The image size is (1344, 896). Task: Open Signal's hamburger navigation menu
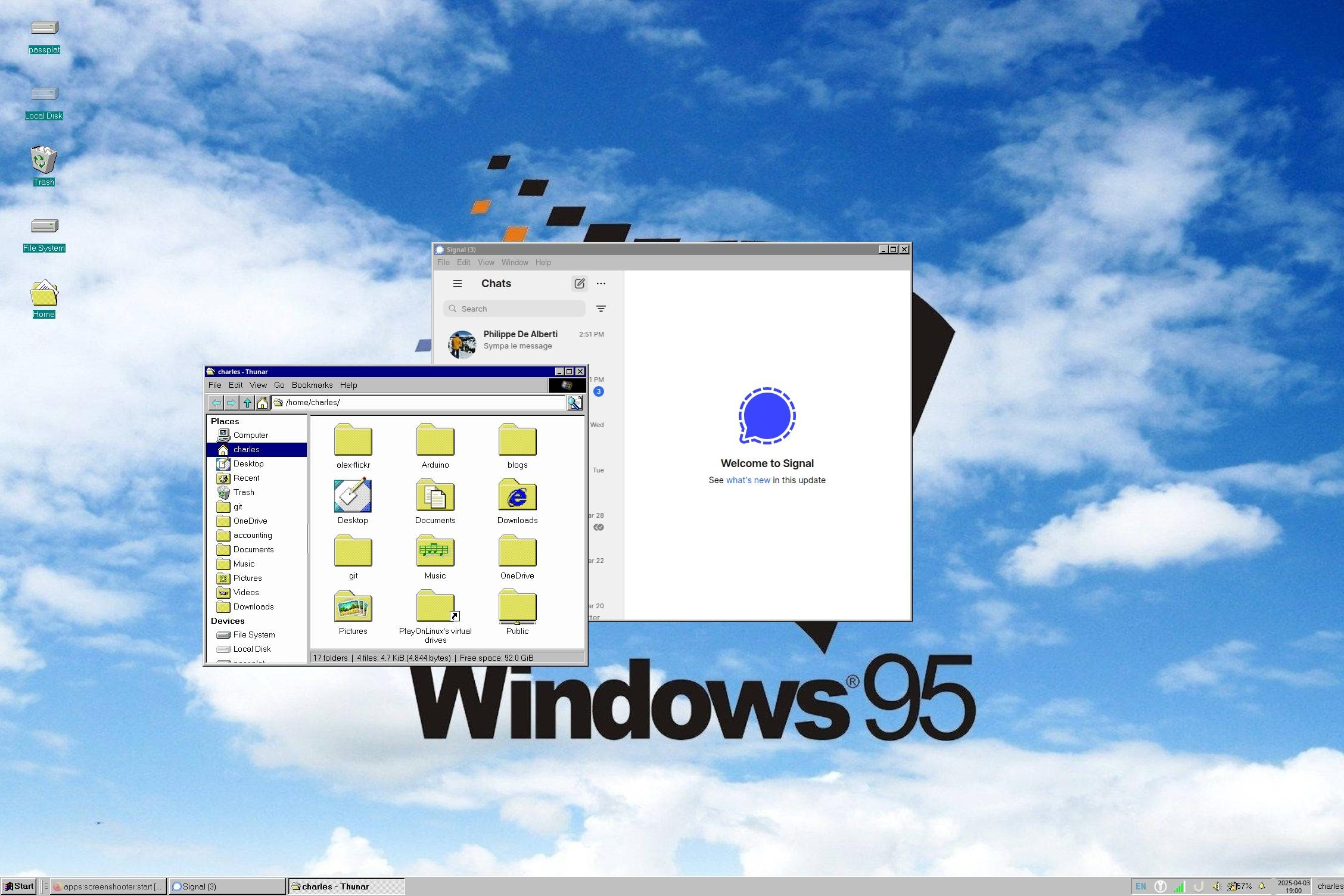(458, 284)
